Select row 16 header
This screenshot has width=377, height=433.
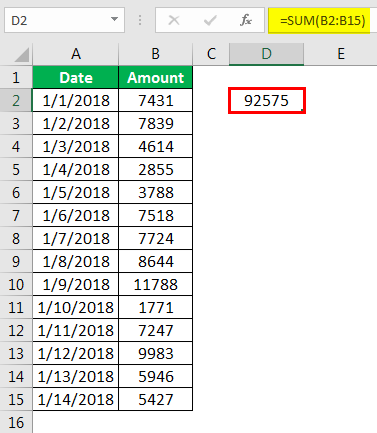click(x=16, y=422)
